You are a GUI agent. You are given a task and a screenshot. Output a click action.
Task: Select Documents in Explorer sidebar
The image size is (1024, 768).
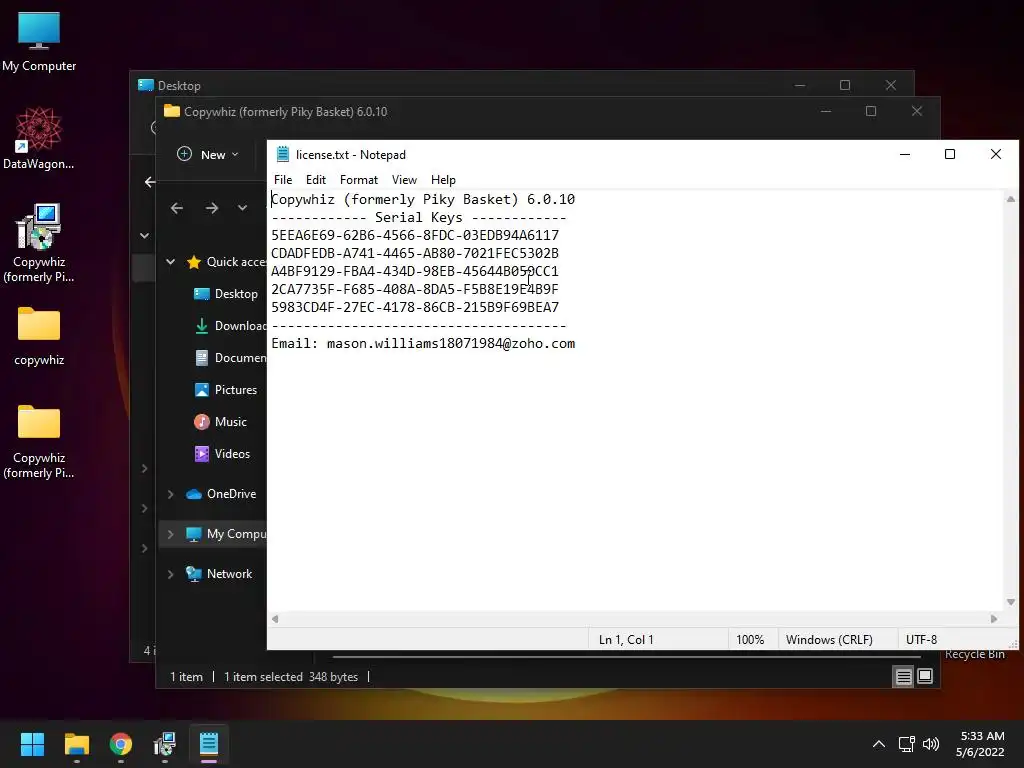pos(231,358)
